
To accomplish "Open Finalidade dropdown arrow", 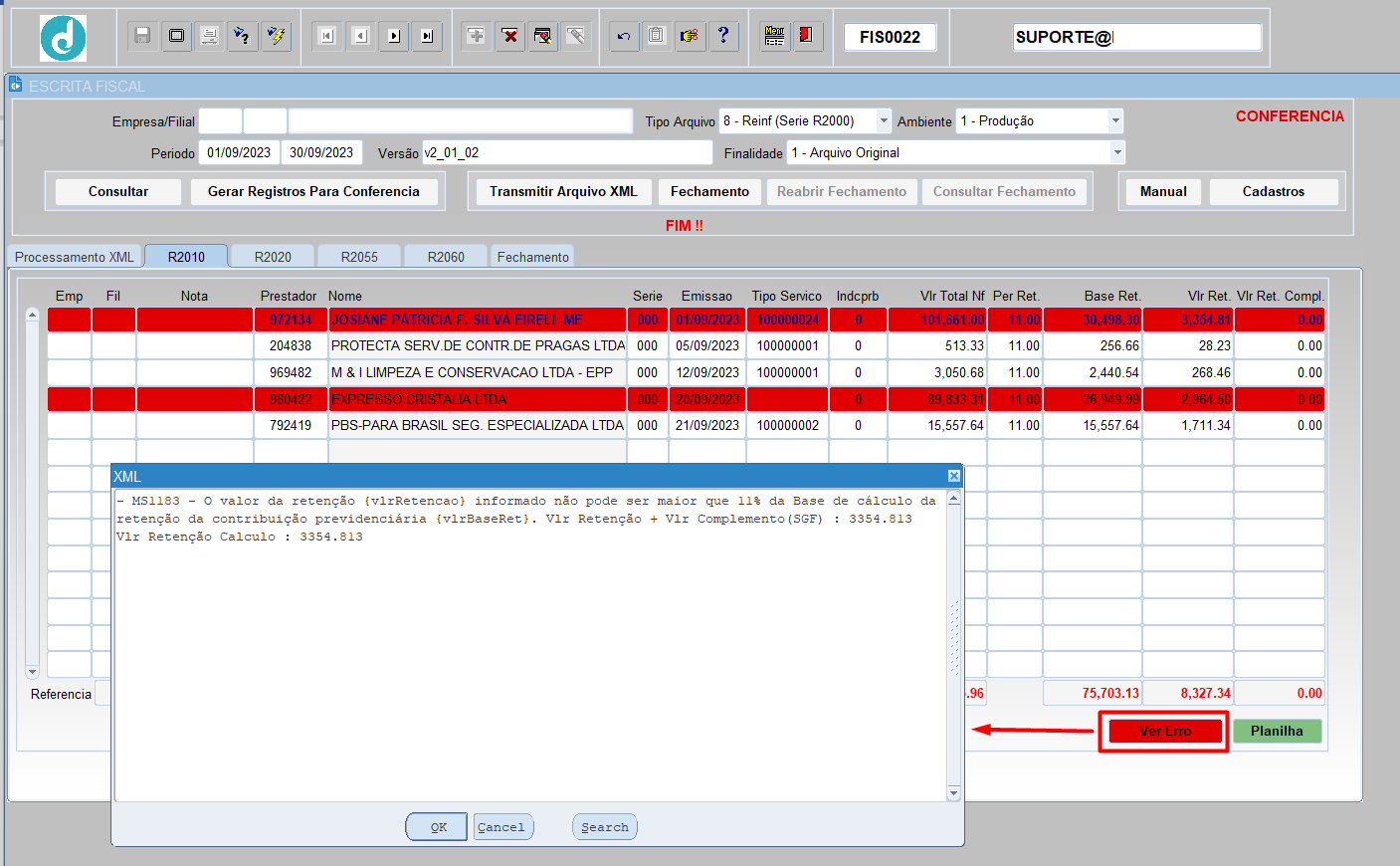I will tap(1117, 152).
